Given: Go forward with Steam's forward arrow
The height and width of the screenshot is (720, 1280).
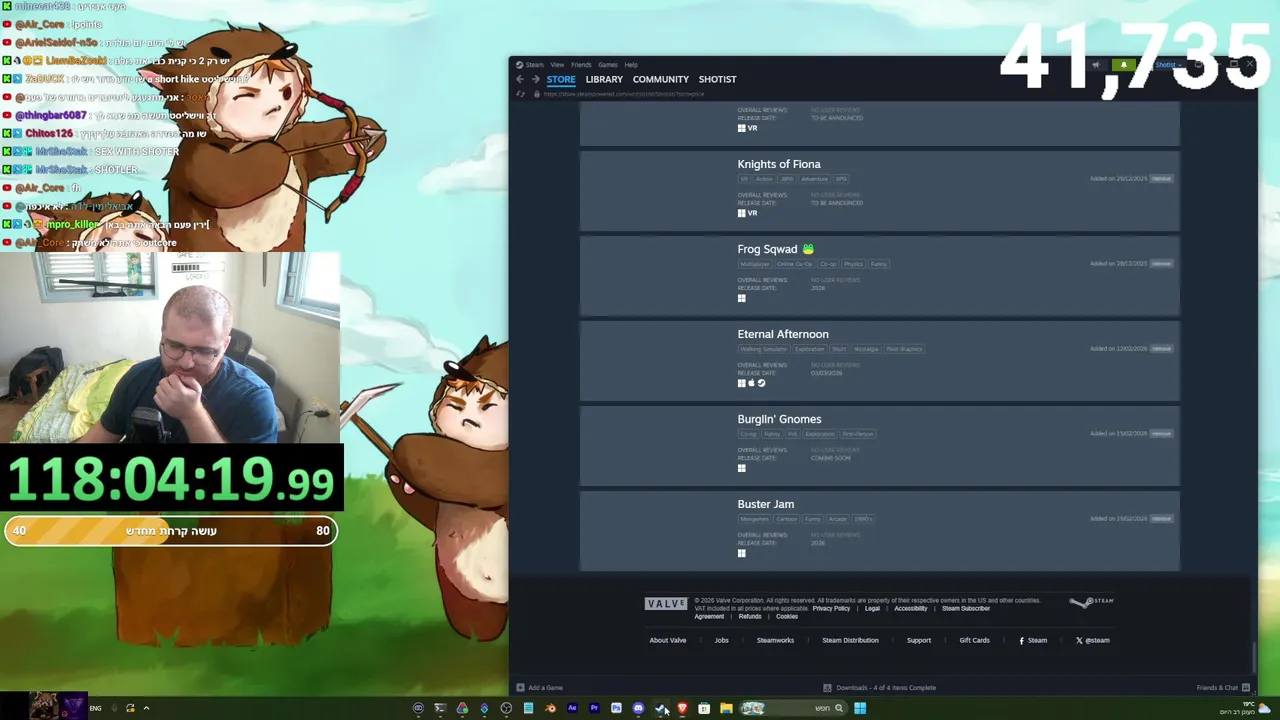Looking at the screenshot, I should 535,79.
